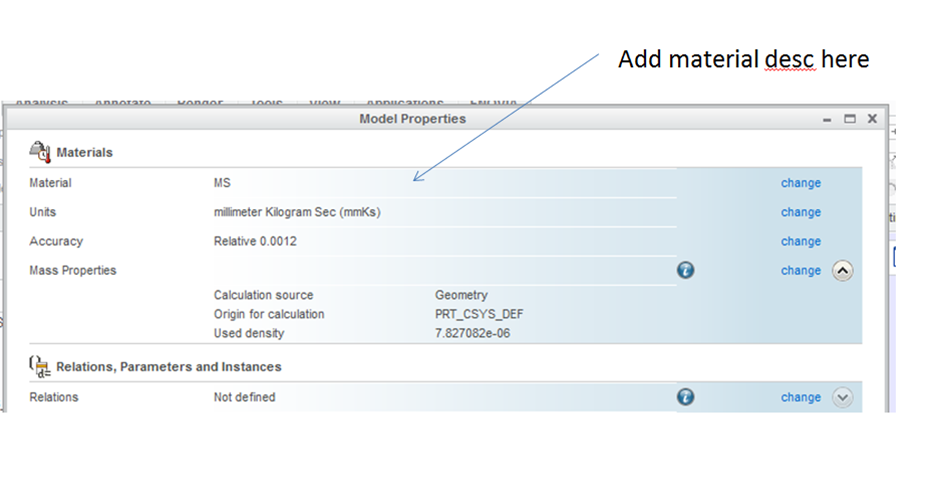Click the Relations row label
The height and width of the screenshot is (482, 938).
click(54, 398)
